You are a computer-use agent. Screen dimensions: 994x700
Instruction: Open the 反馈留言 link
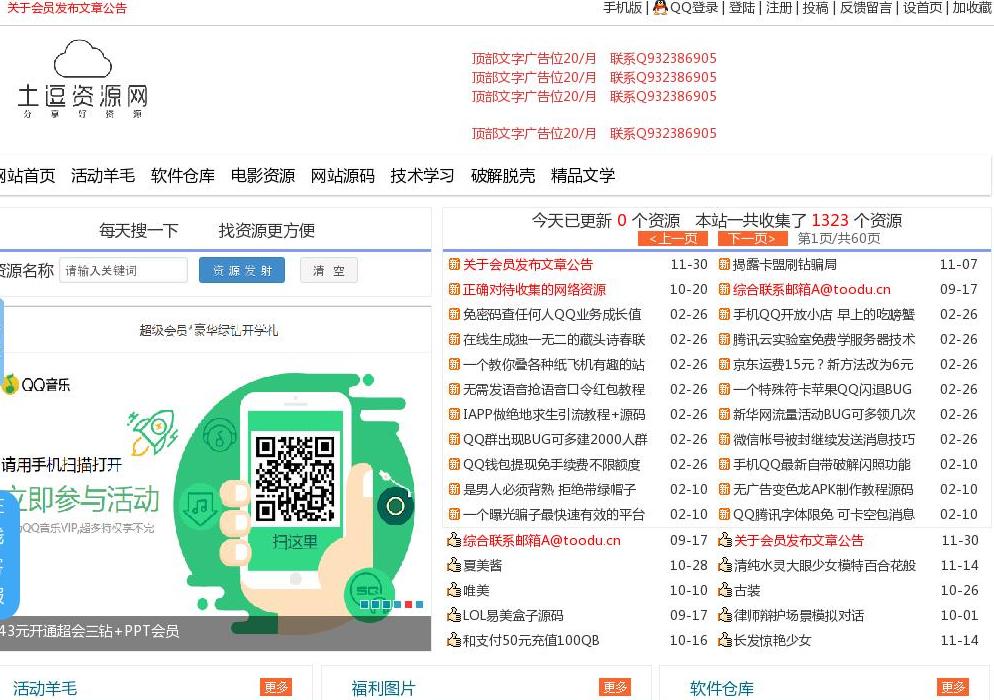click(x=865, y=8)
